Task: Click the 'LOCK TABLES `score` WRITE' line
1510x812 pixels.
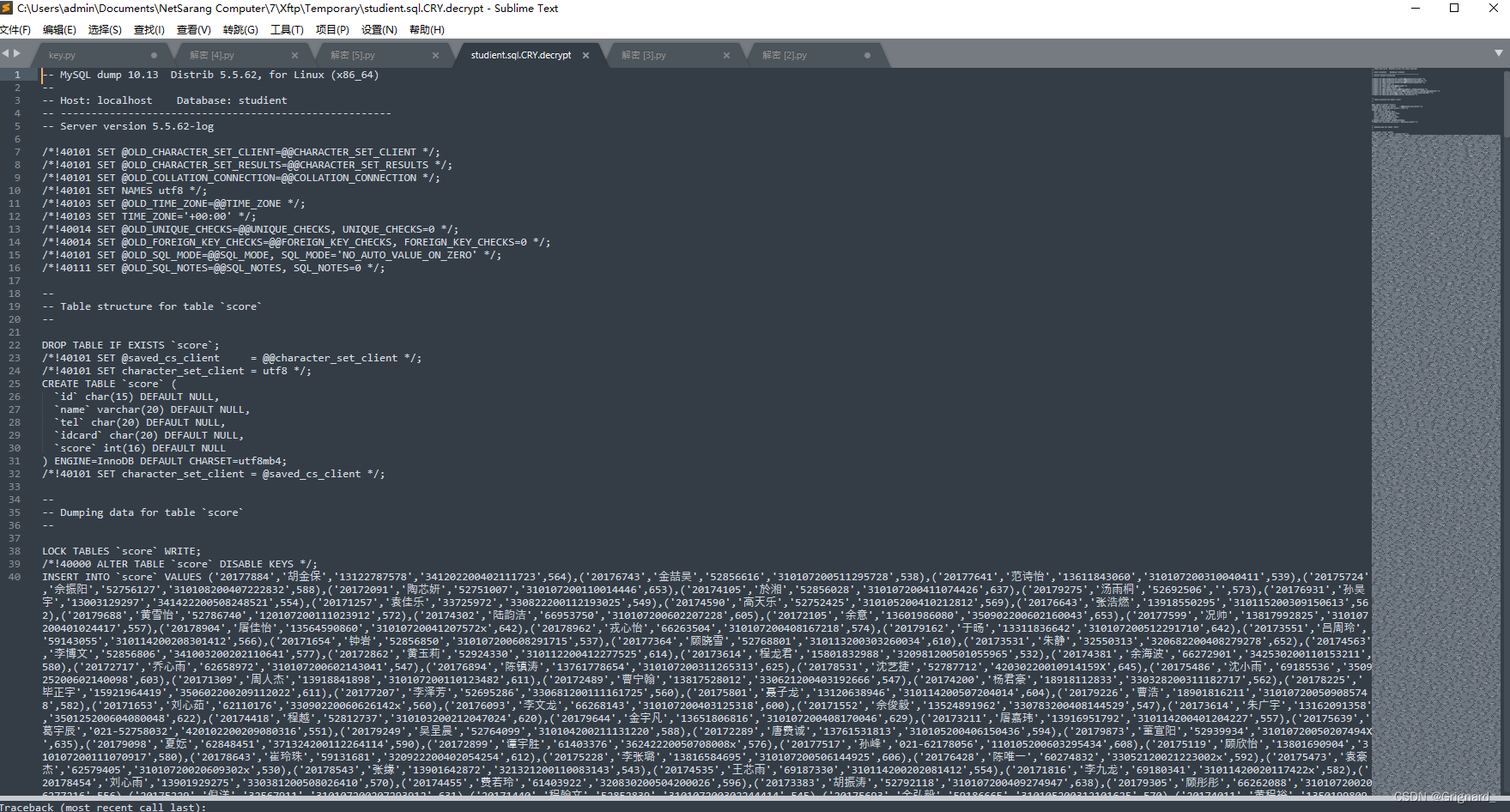Action: coord(121,551)
